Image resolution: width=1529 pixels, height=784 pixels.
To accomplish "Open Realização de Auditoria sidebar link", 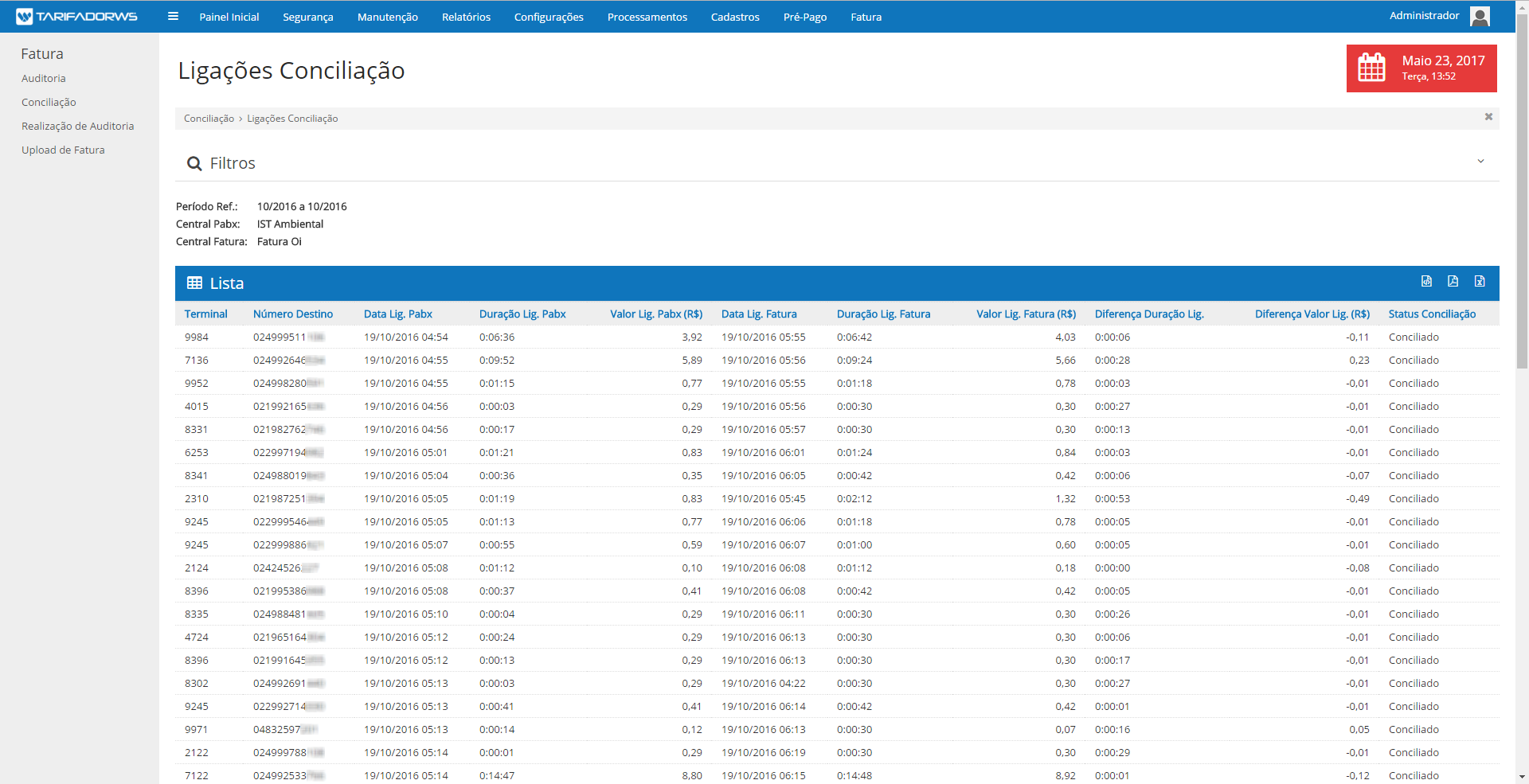I will (77, 126).
